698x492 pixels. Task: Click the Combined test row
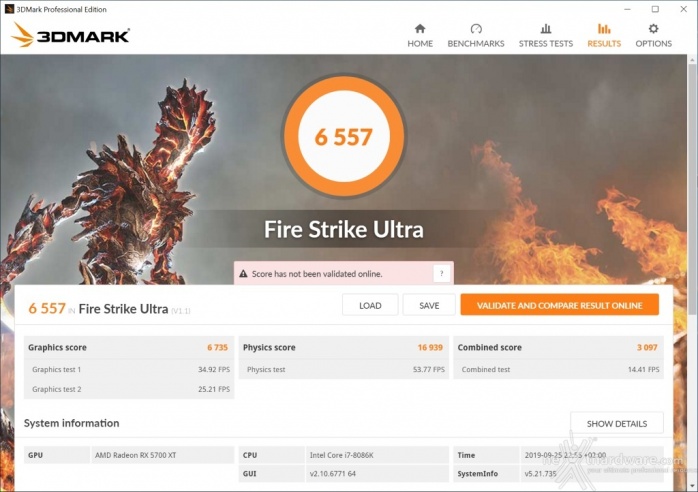click(x=558, y=369)
